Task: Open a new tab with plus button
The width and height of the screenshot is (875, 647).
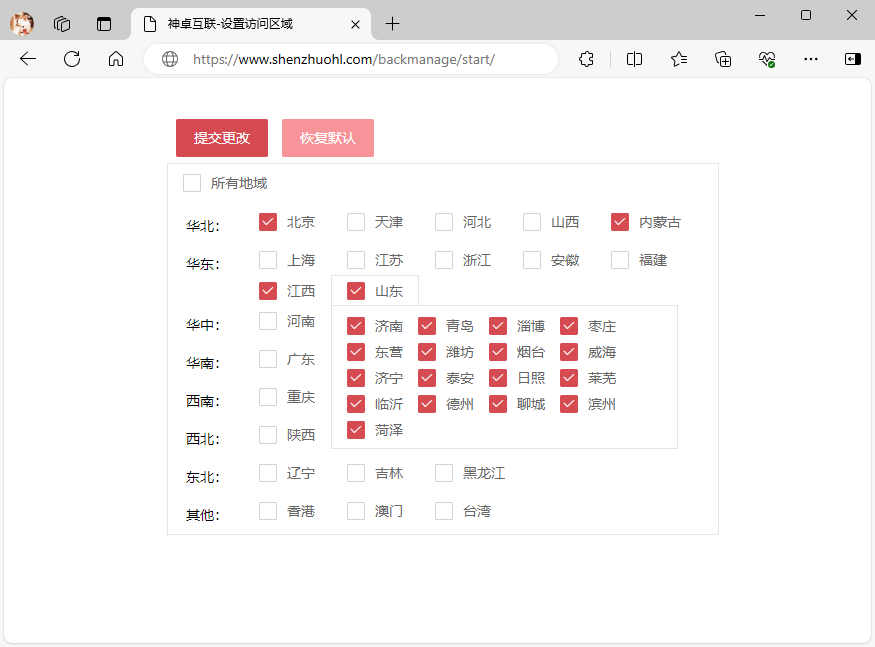Action: point(393,24)
